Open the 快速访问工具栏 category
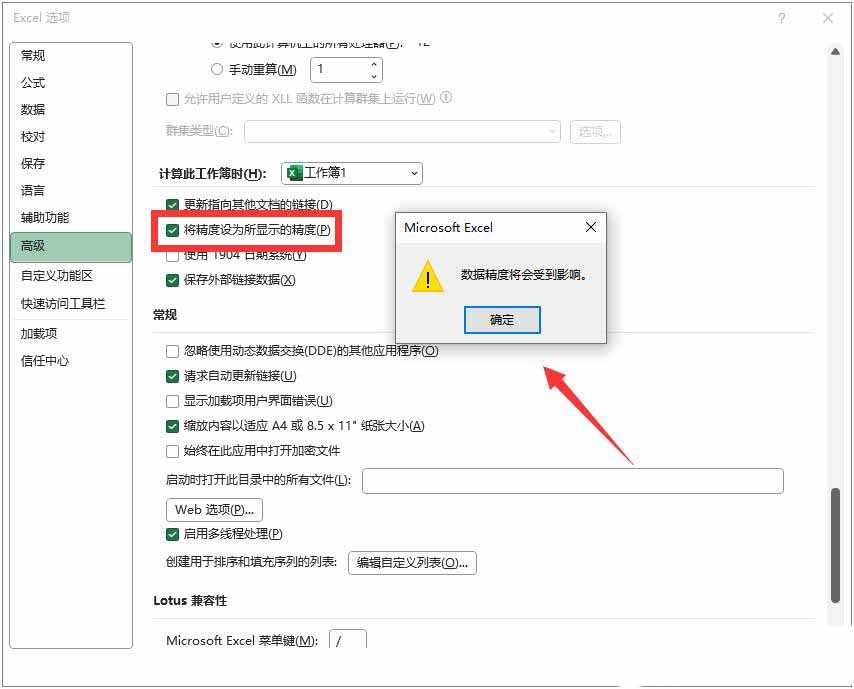Viewport: 854px width, 689px height. [71, 304]
